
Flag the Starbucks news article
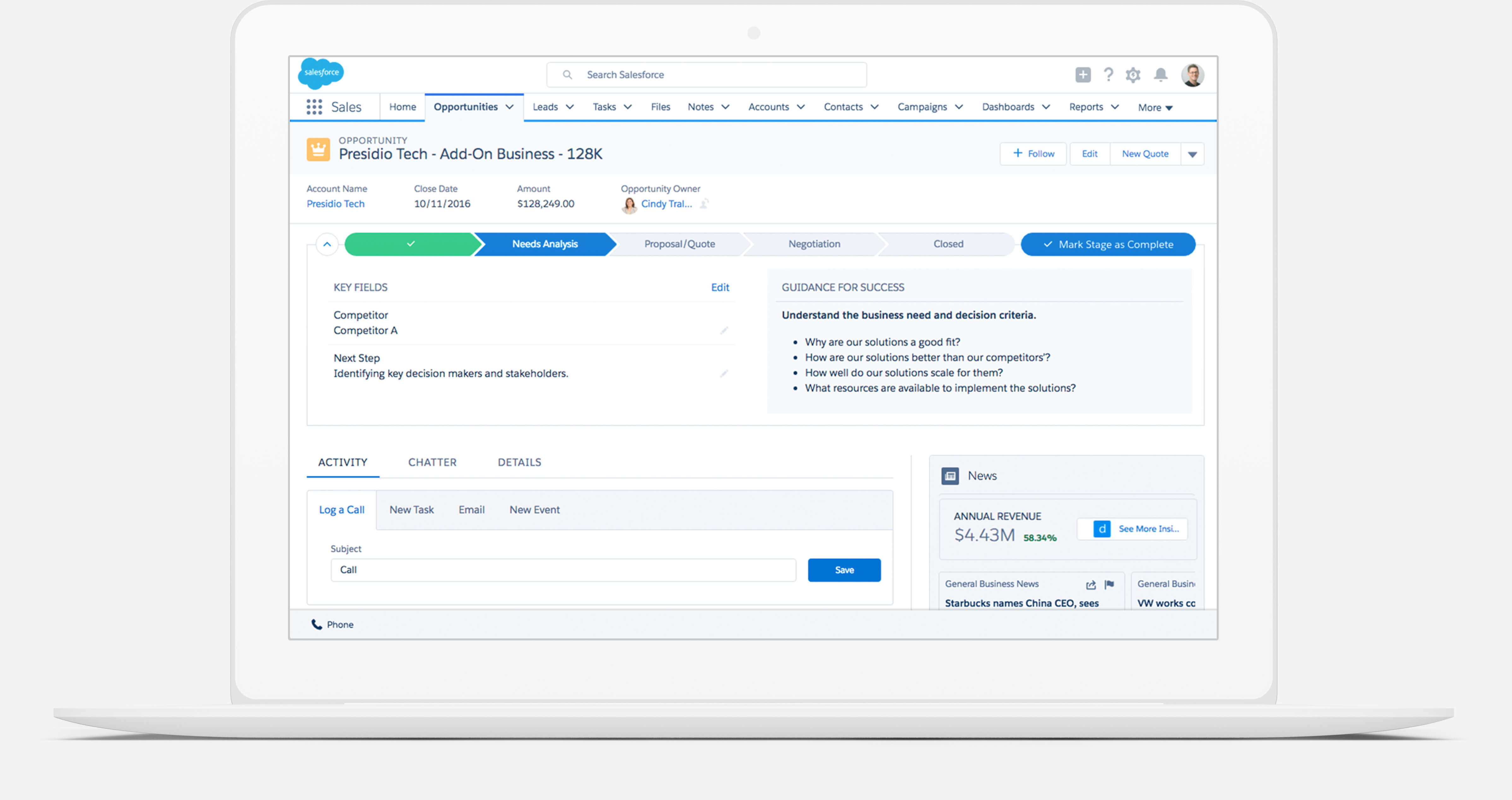point(1109,584)
